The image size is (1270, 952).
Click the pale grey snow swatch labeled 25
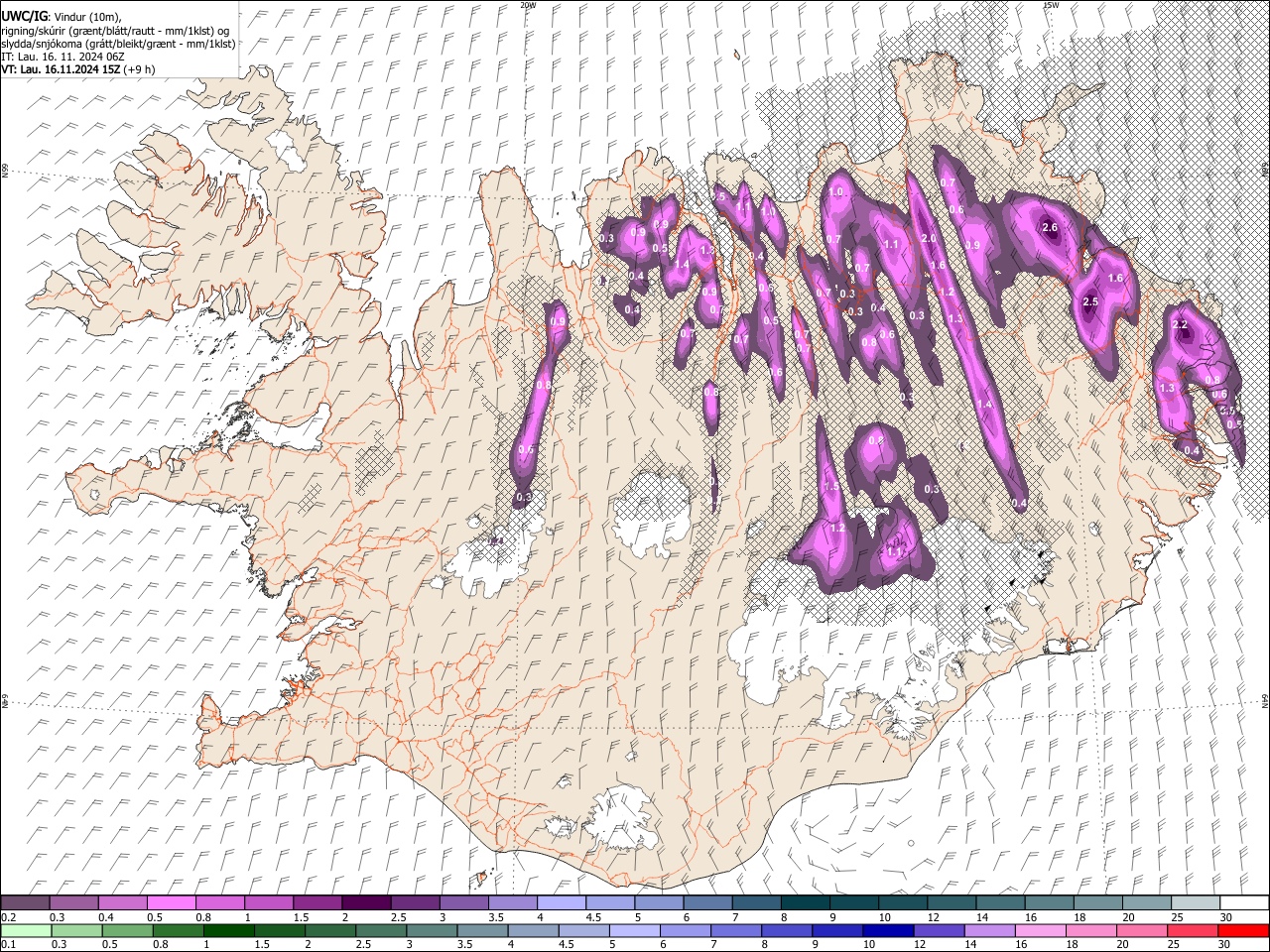[1197, 902]
